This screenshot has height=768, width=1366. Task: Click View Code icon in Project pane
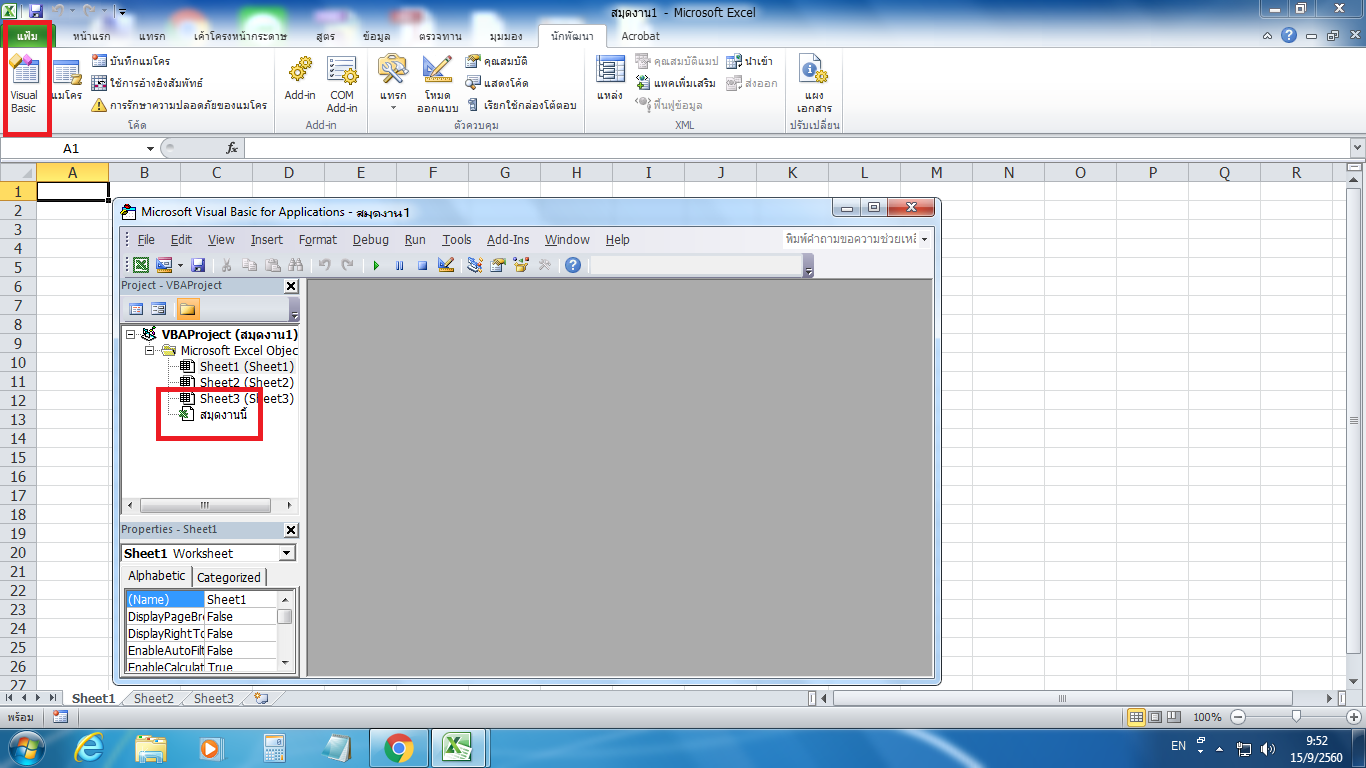136,309
